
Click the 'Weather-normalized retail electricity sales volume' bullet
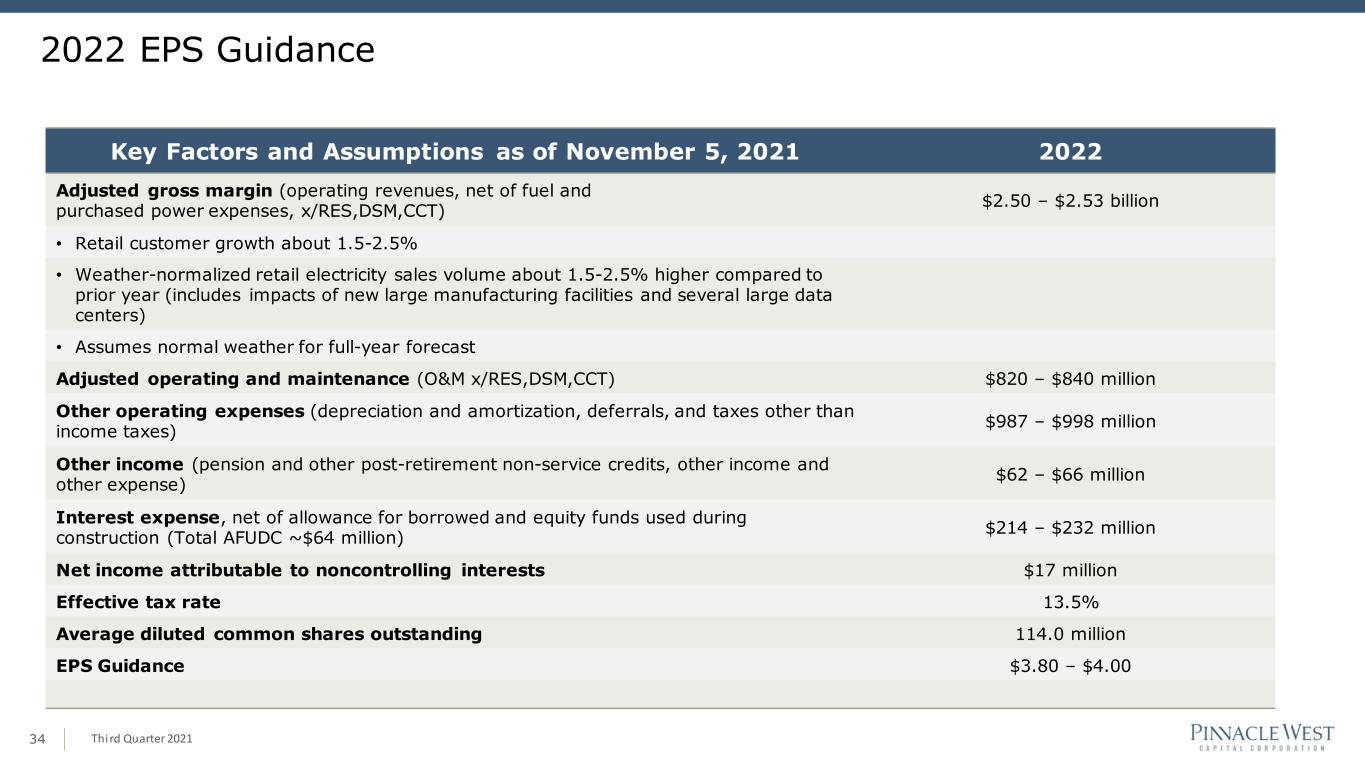(445, 295)
